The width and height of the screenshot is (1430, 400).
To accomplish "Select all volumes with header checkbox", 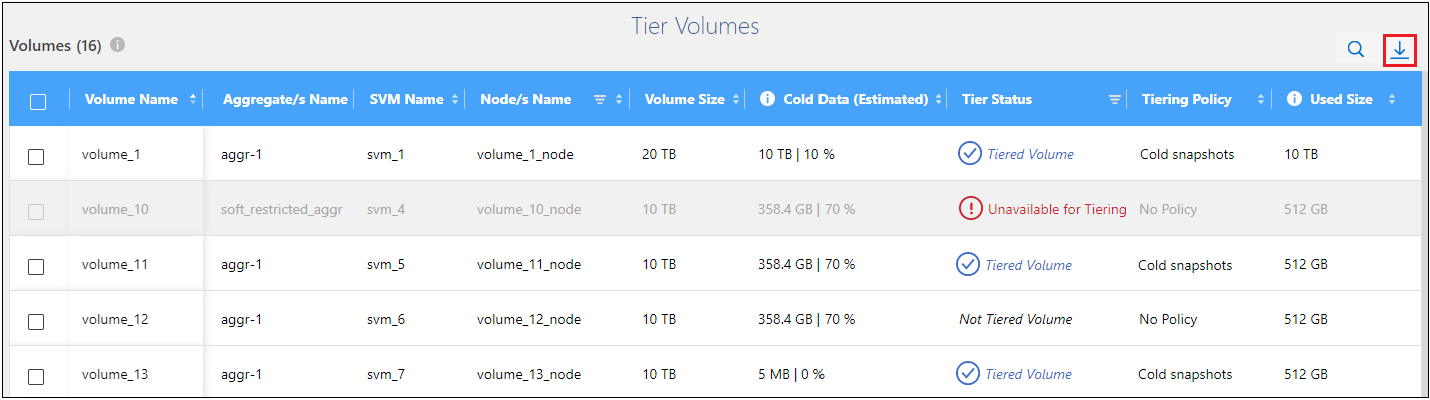I will pos(38,101).
